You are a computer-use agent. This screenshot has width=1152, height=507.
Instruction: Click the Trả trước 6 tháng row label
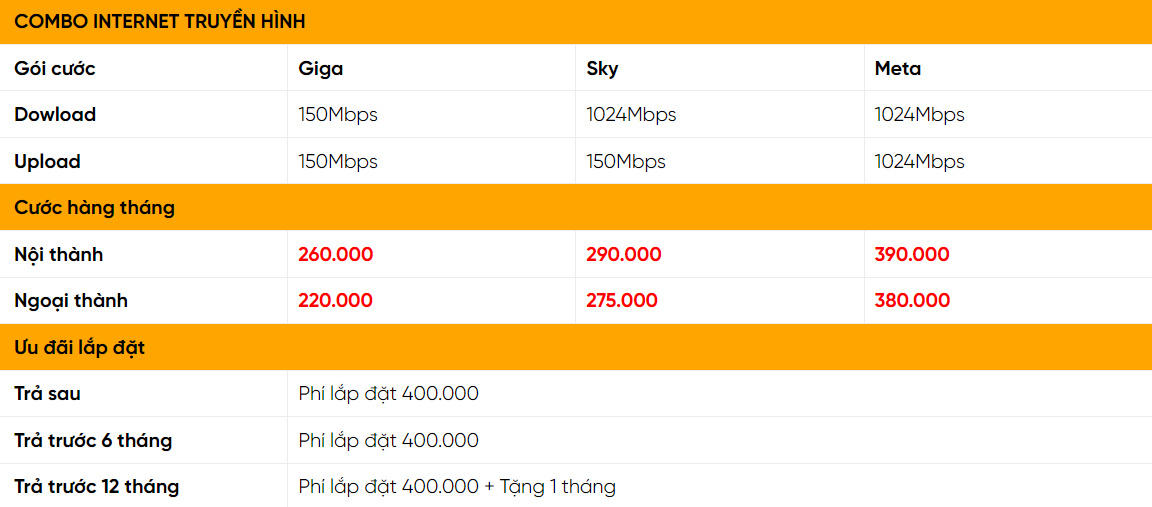tap(93, 440)
